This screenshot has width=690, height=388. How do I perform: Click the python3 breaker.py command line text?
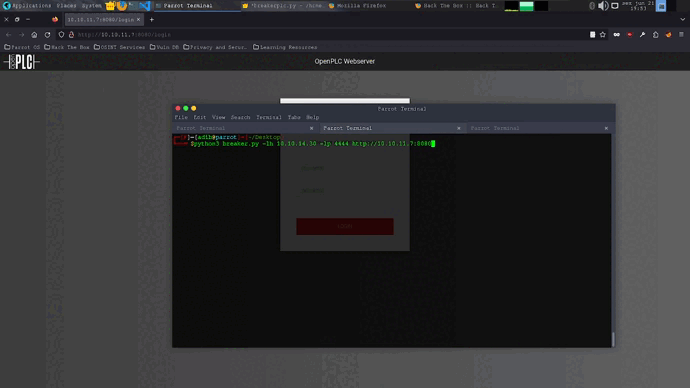(312, 143)
